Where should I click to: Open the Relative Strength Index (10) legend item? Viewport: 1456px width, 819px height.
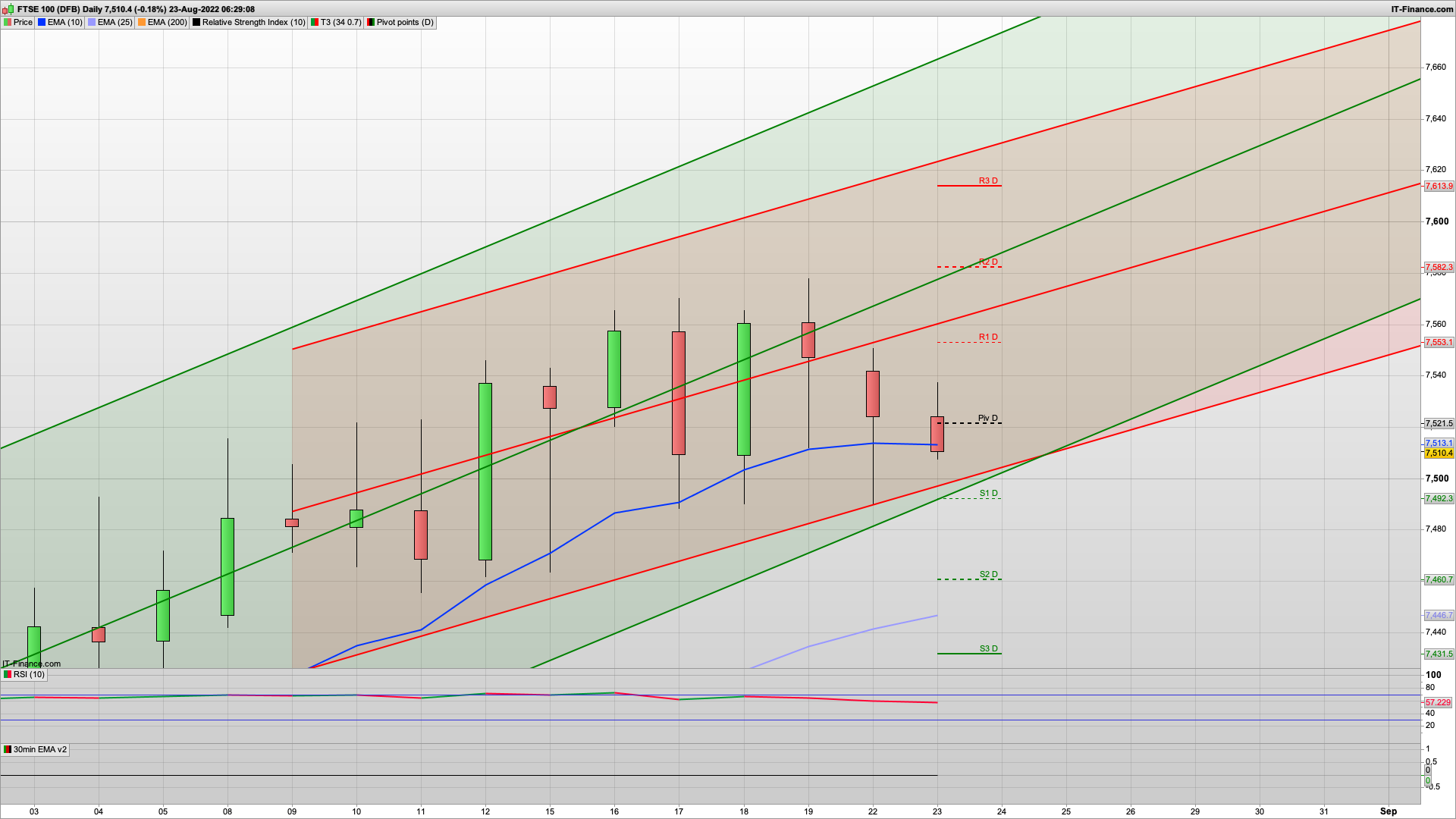pyautogui.click(x=249, y=22)
